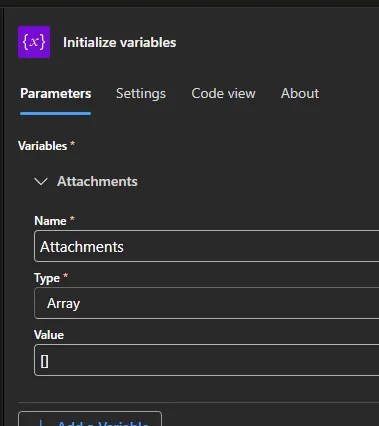Viewport: 379px width, 426px height.
Task: Click the Value field label
Action: point(49,335)
